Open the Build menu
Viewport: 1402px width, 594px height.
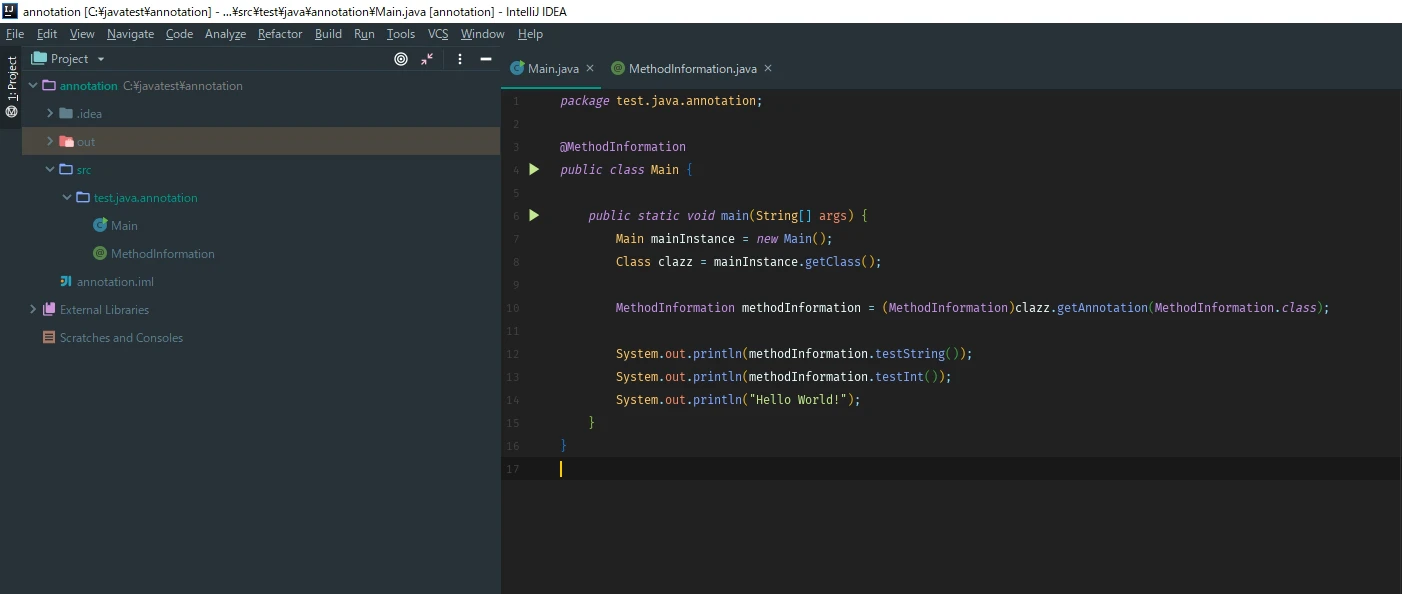tap(328, 34)
